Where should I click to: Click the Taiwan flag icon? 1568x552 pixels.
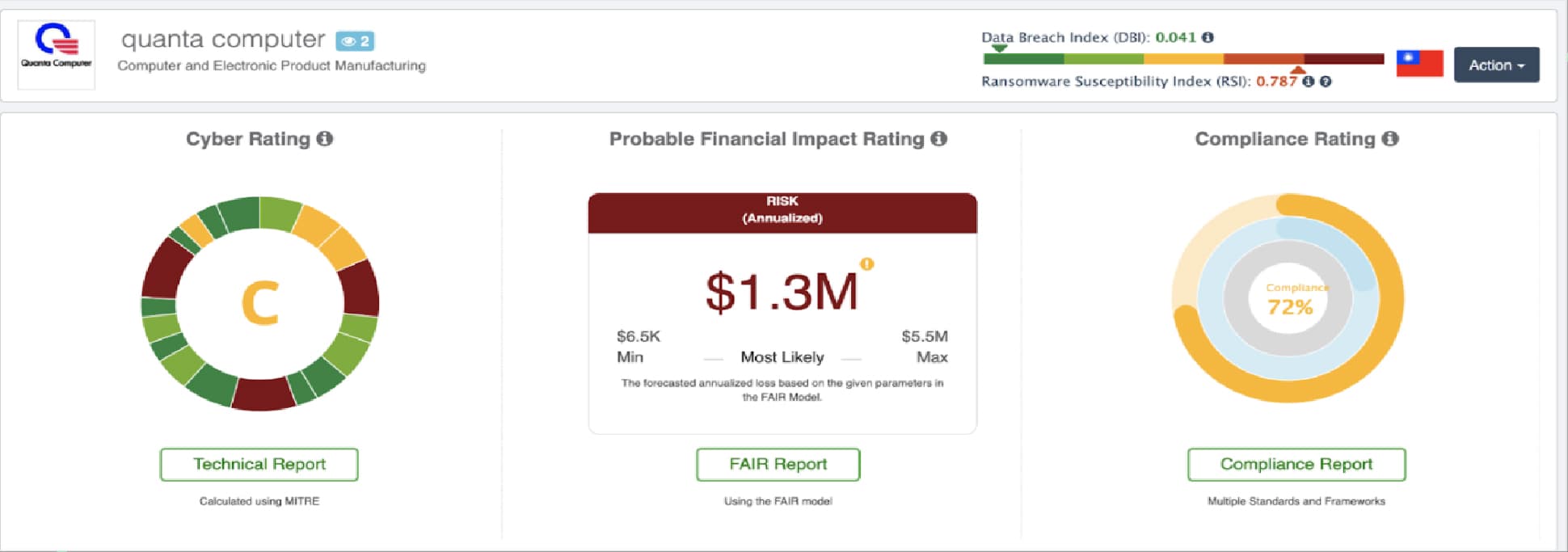tap(1419, 64)
